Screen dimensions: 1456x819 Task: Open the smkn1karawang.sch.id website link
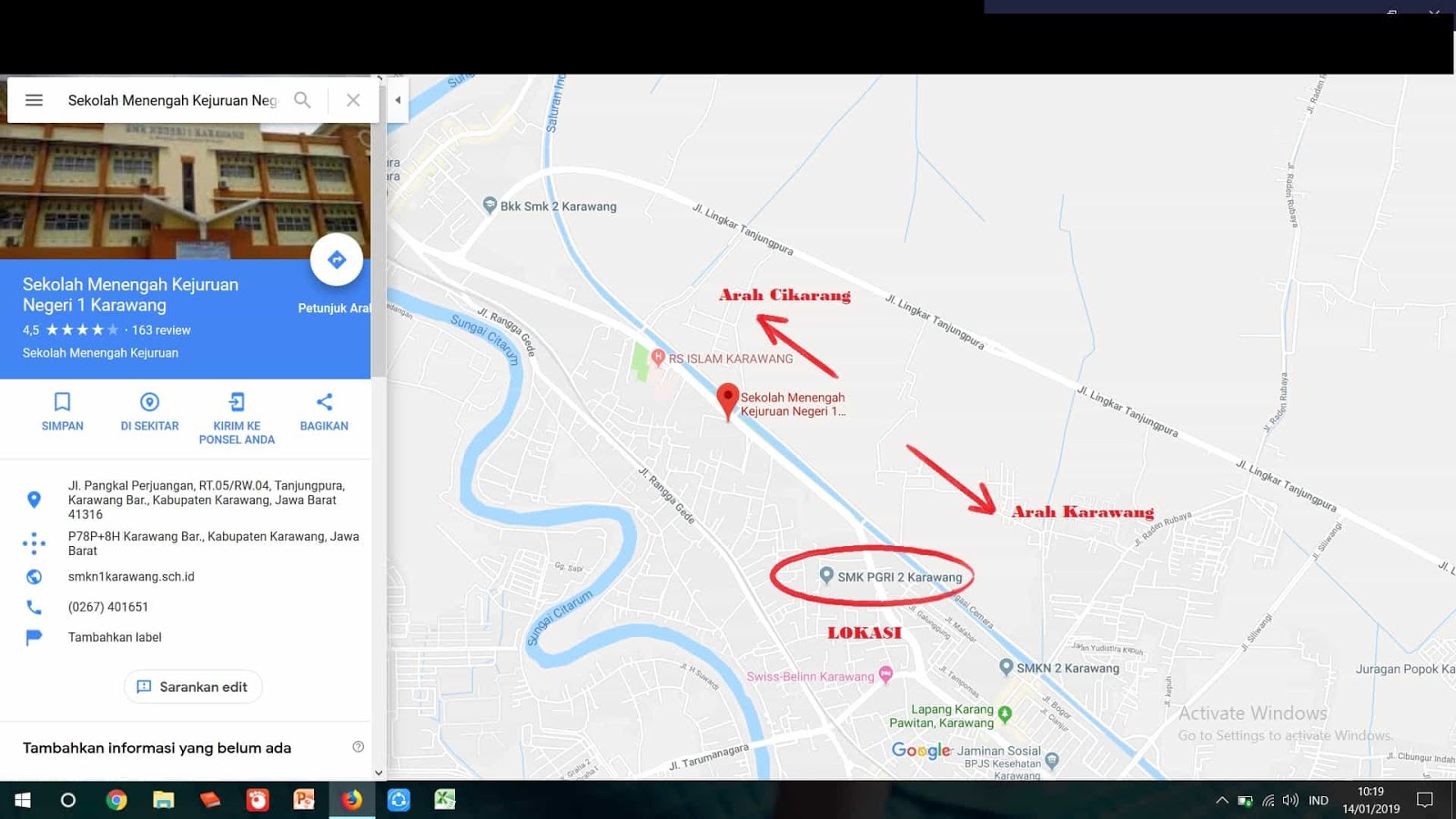pyautogui.click(x=131, y=577)
